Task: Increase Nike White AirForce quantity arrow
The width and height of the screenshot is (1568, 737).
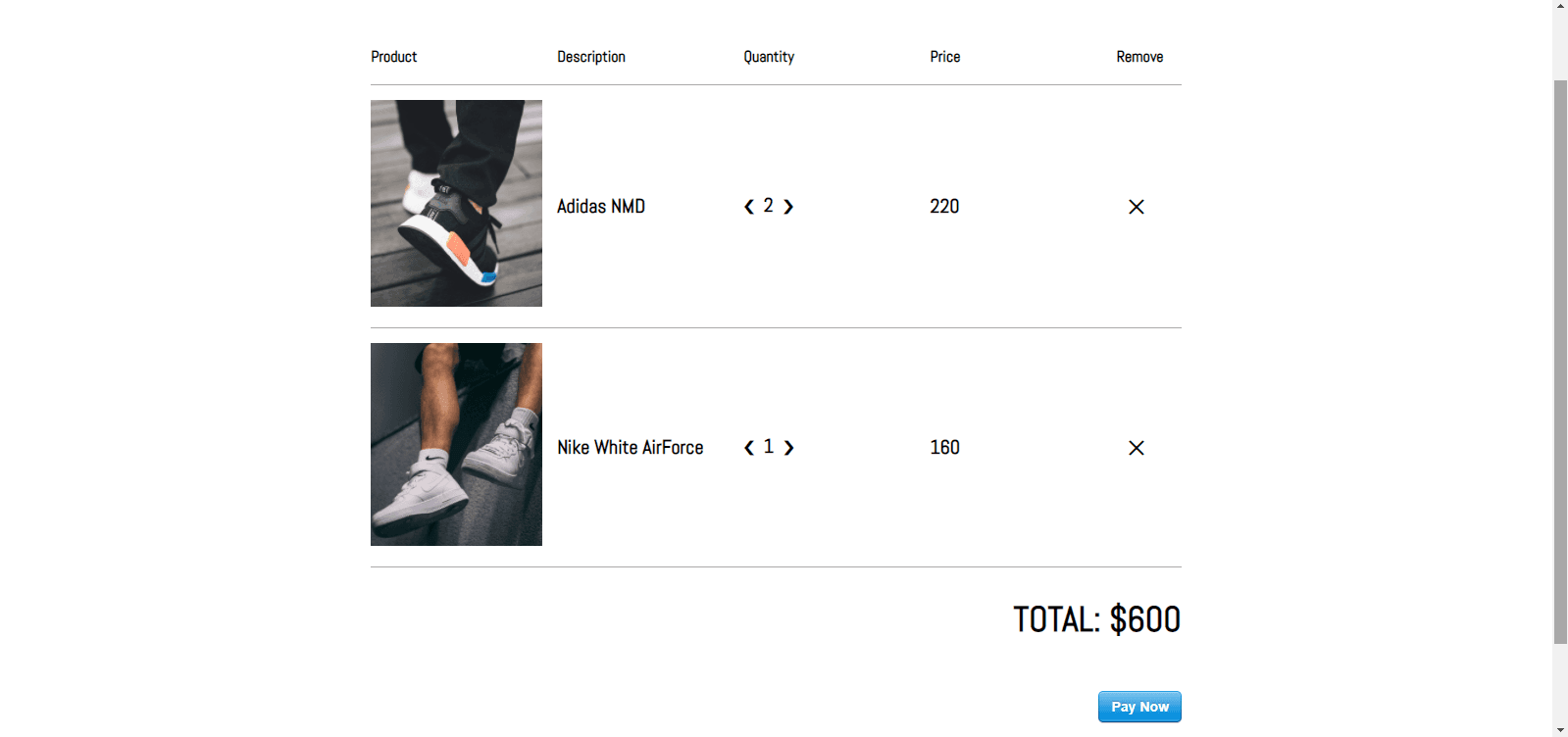Action: click(788, 448)
